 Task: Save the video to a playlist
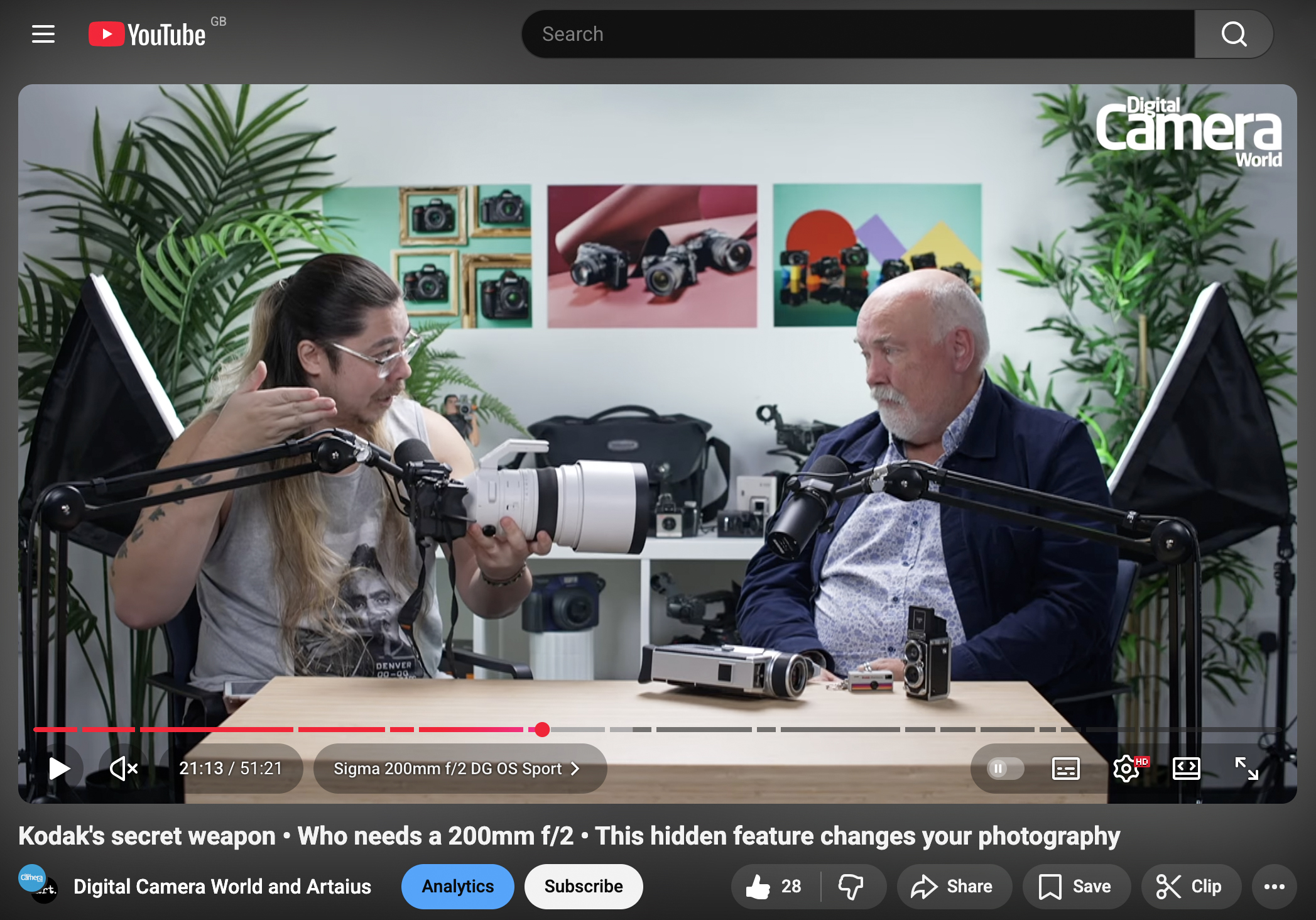[x=1076, y=886]
